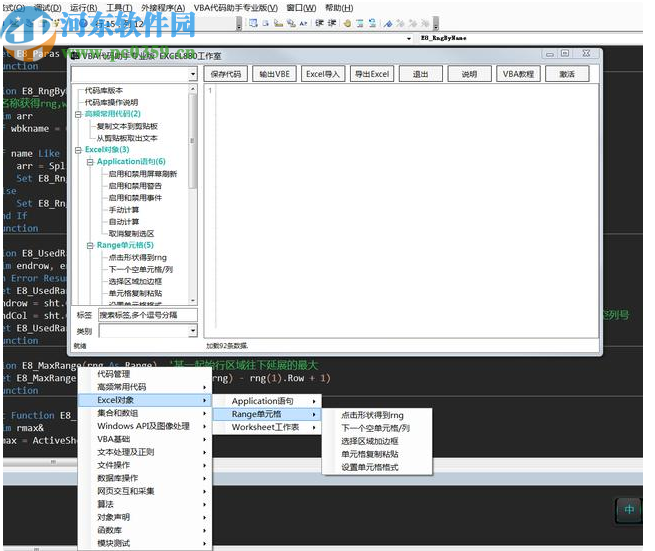This screenshot has width=655, height=551.
Task: Click the Clear All Bookmarks icon
Action: 425,23
